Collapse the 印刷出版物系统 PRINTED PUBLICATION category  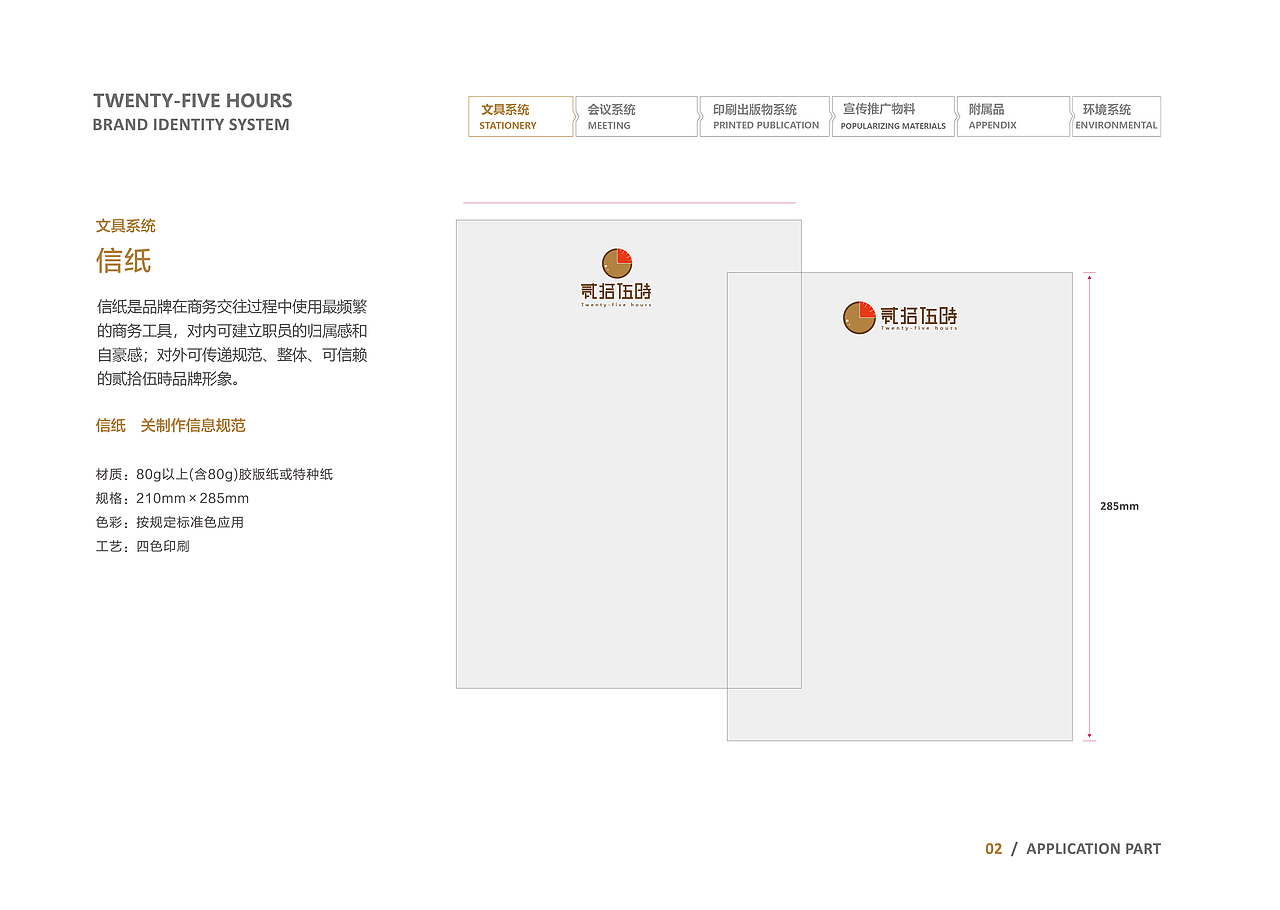pyautogui.click(x=764, y=116)
